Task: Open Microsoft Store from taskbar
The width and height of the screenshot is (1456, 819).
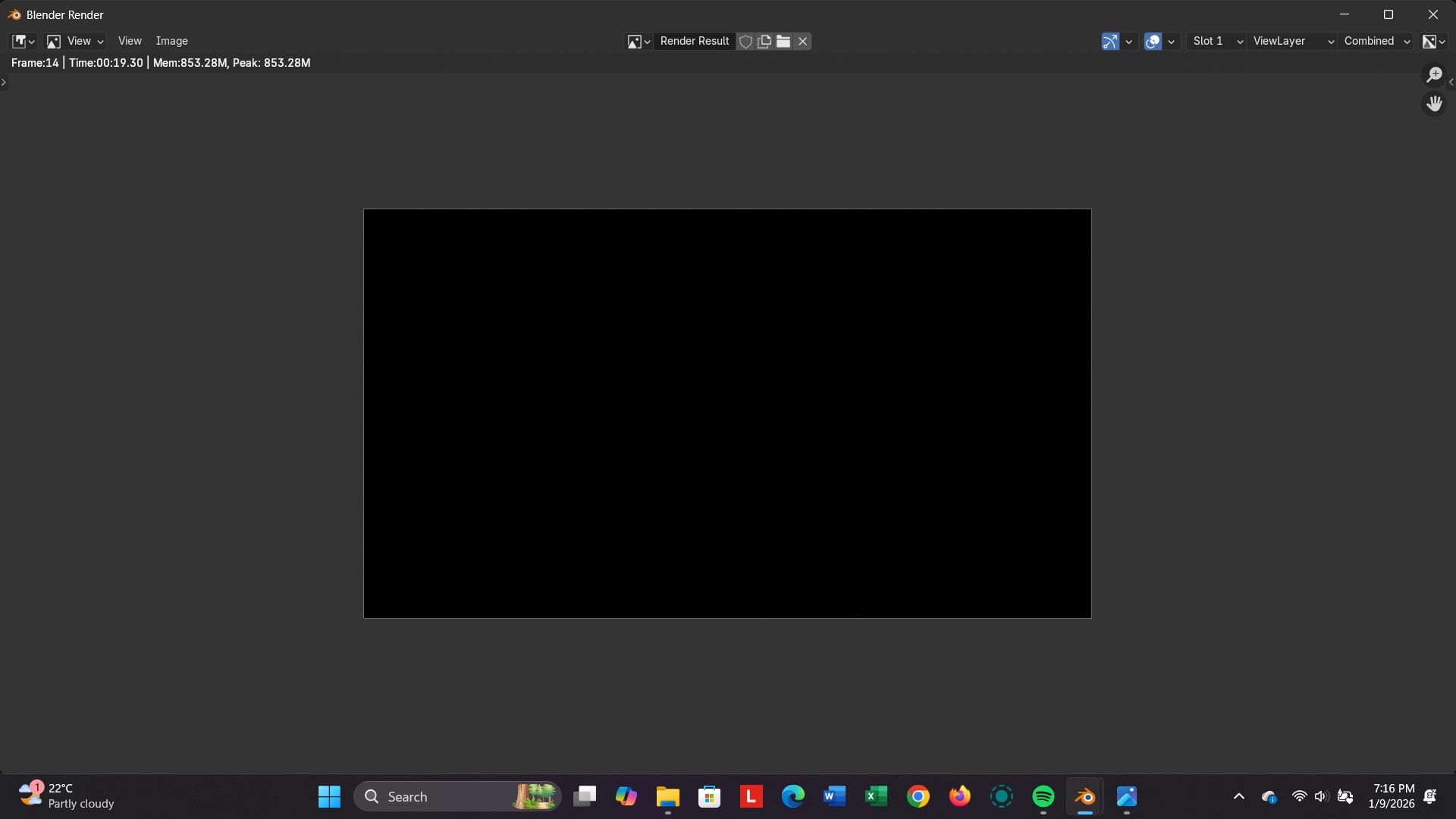Action: pyautogui.click(x=710, y=796)
